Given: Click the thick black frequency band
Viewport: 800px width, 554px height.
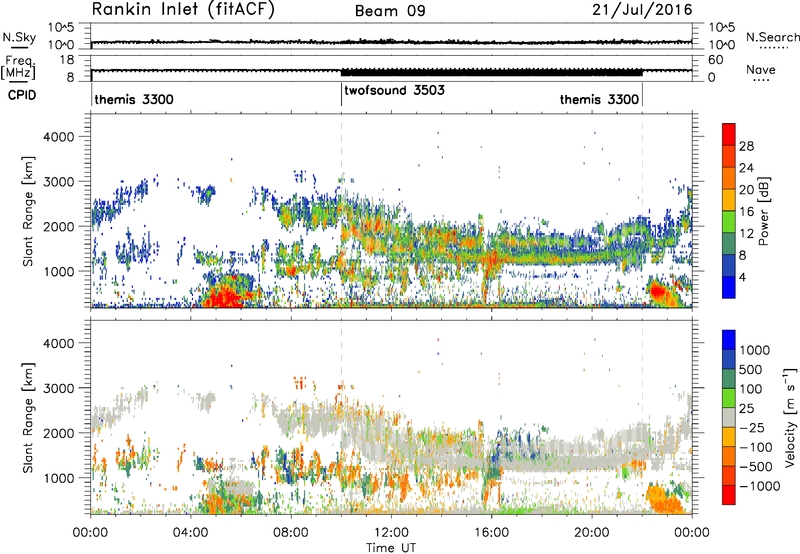Looking at the screenshot, I should [491, 73].
